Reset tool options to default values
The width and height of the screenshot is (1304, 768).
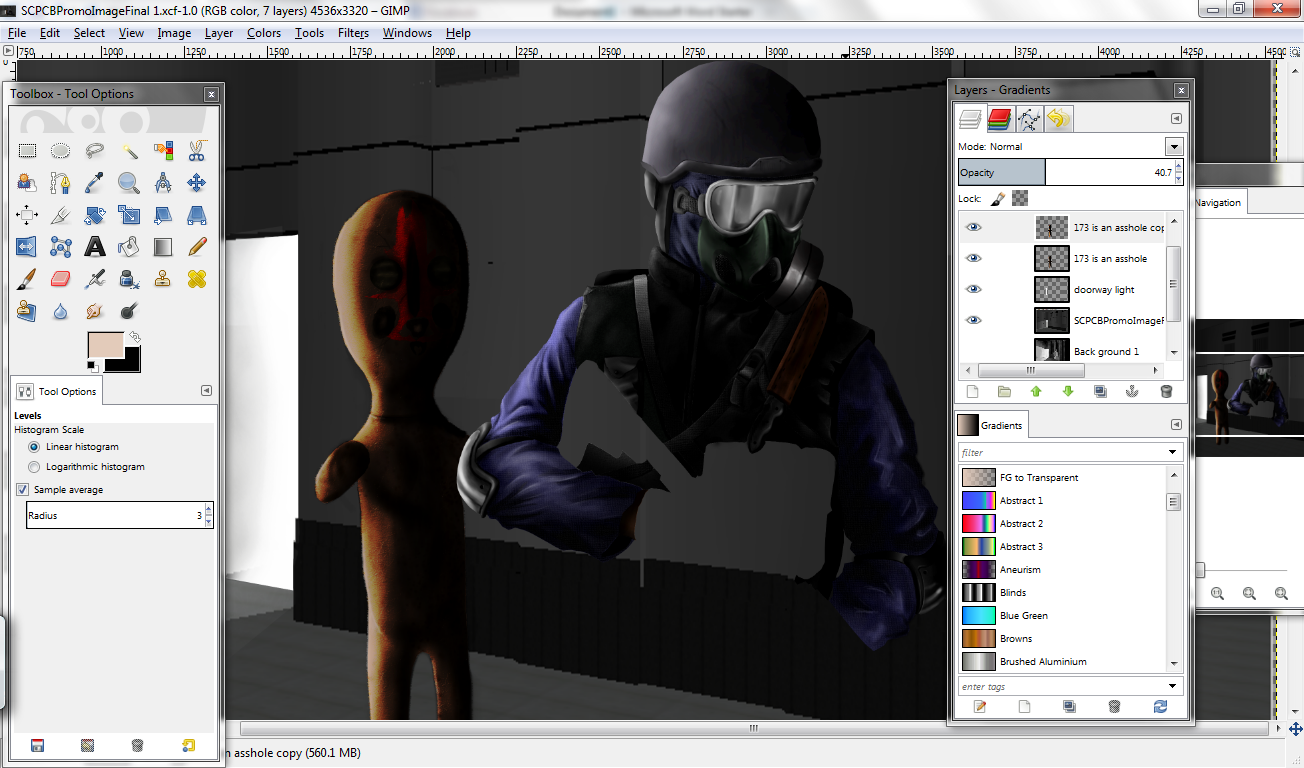click(188, 745)
